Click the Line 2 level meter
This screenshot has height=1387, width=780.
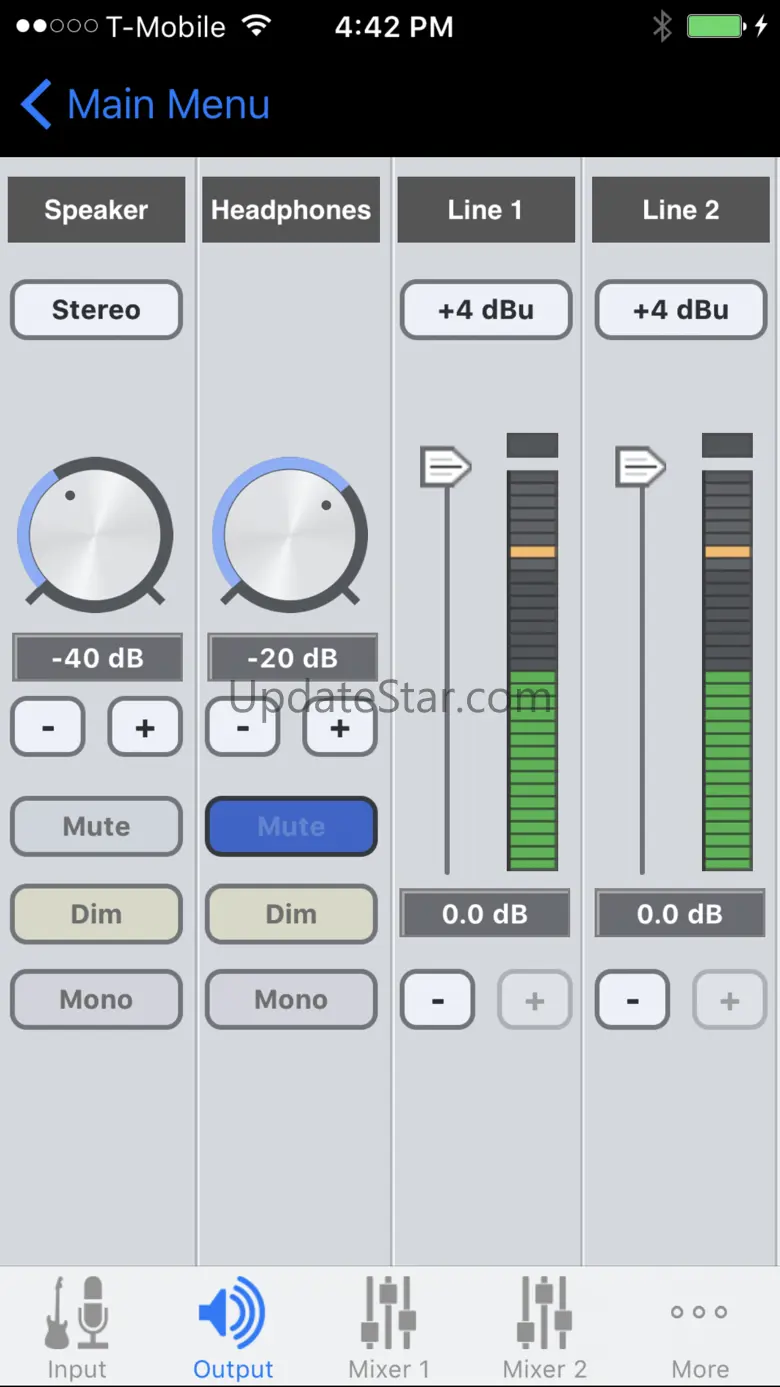click(x=727, y=670)
